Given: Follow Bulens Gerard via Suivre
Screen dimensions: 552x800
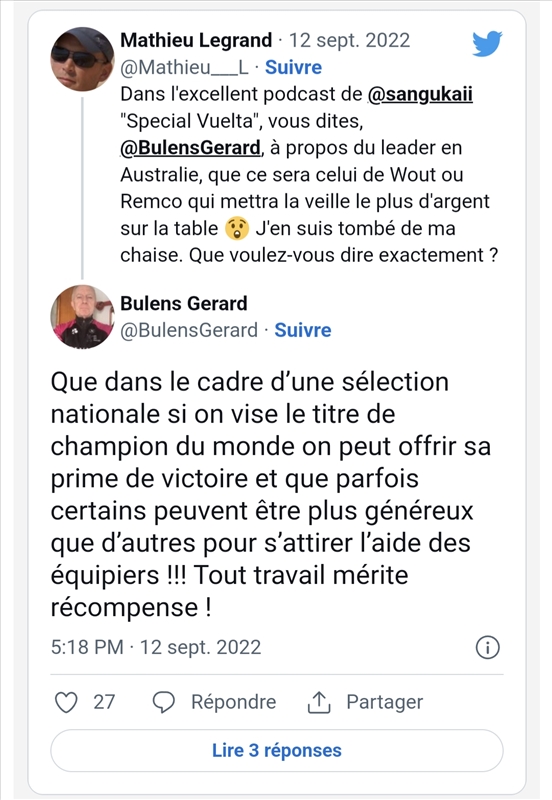Looking at the screenshot, I should [x=303, y=330].
